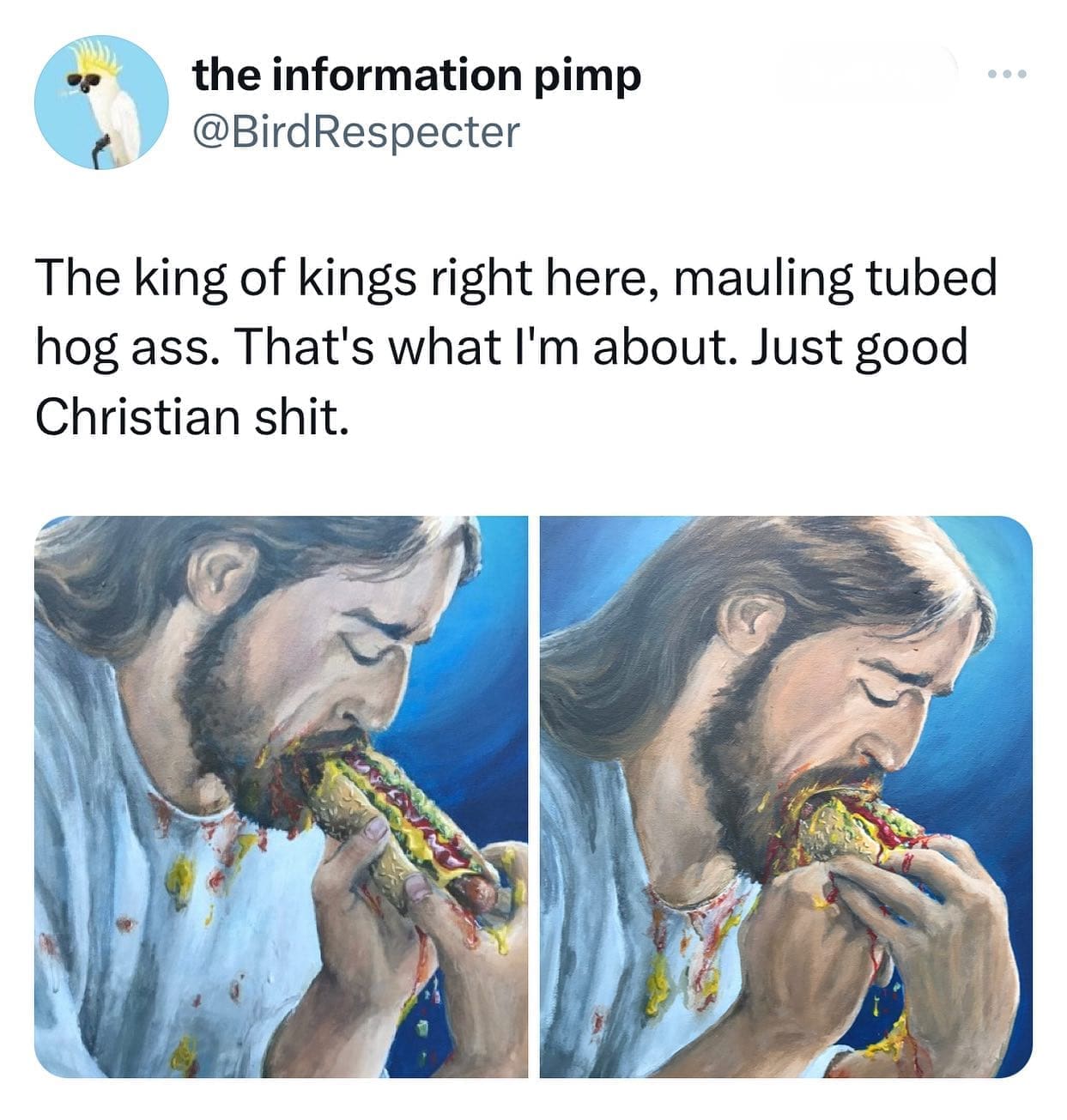The image size is (1067, 1120).
Task: Open the @BirdRespecter handle link
Action: point(356,131)
